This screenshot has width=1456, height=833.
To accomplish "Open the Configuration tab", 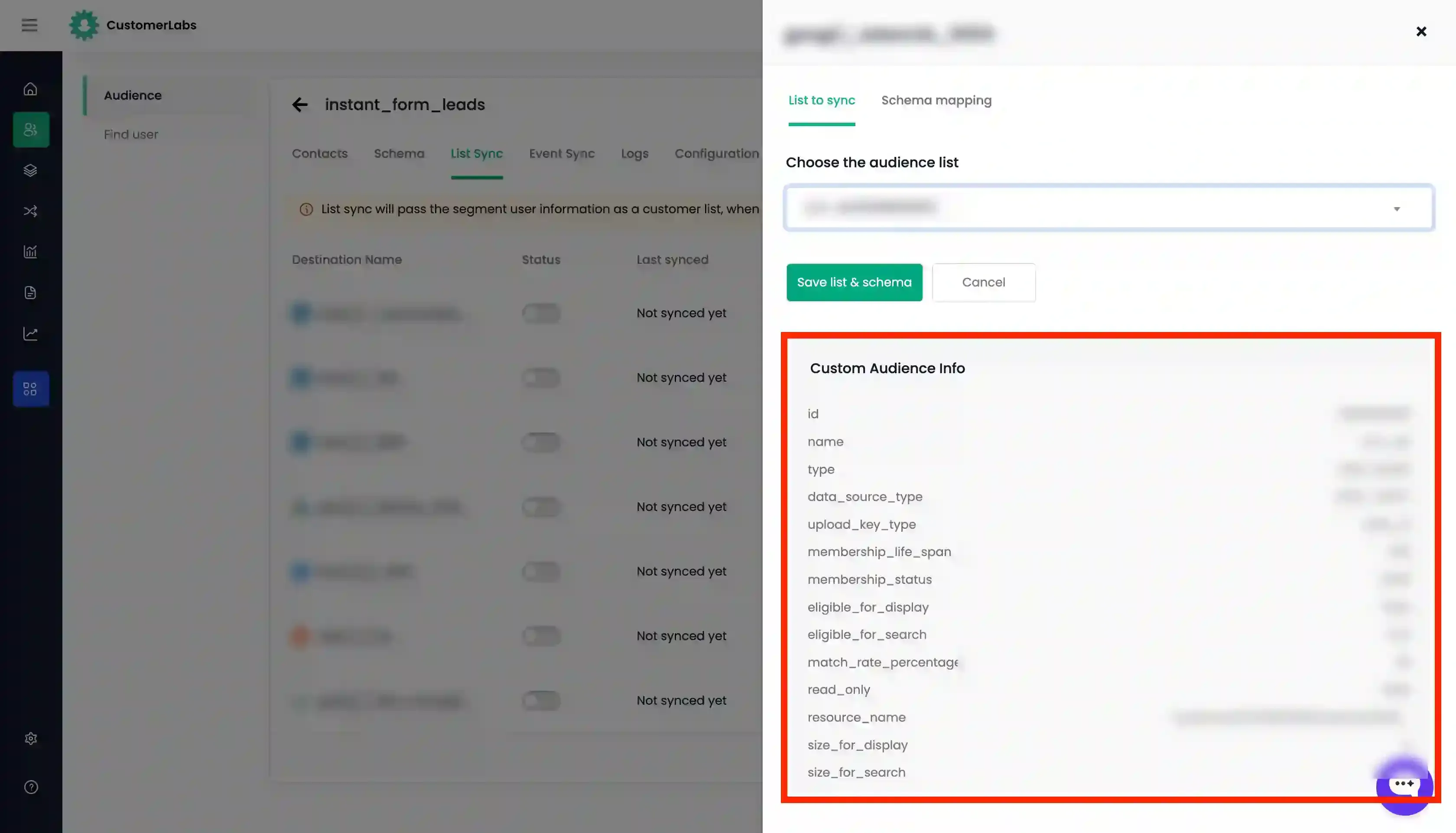I will click(717, 153).
